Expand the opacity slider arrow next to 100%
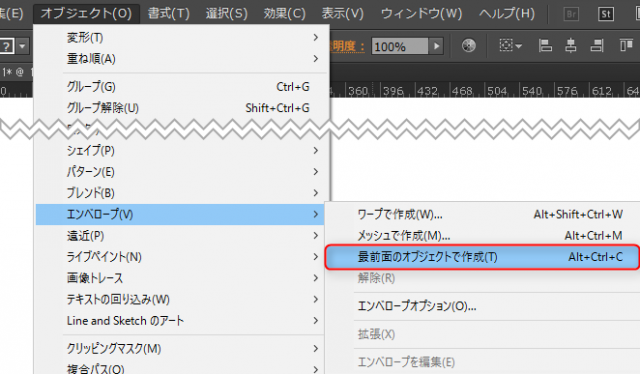 click(x=436, y=46)
